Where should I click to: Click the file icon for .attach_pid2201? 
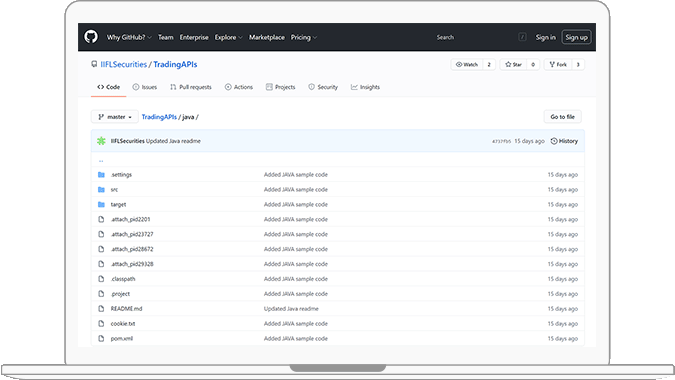101,219
